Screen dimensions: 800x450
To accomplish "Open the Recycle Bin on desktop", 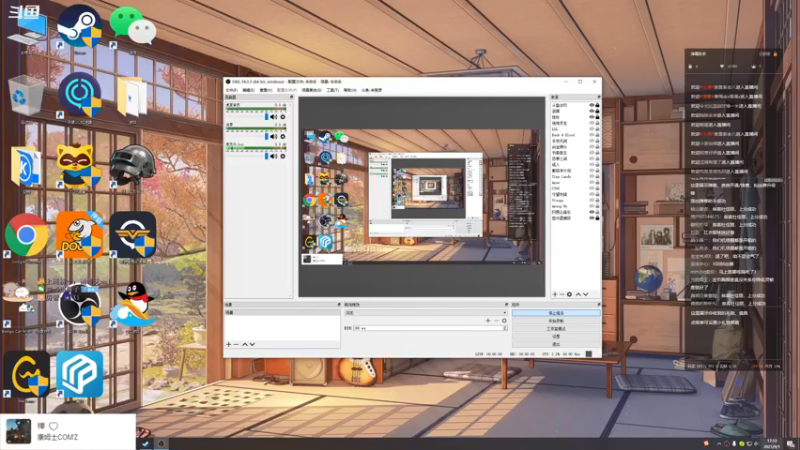I will pos(27,98).
